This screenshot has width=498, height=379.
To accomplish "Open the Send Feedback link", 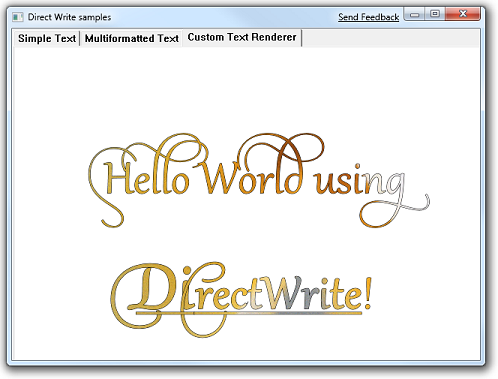I will click(368, 17).
